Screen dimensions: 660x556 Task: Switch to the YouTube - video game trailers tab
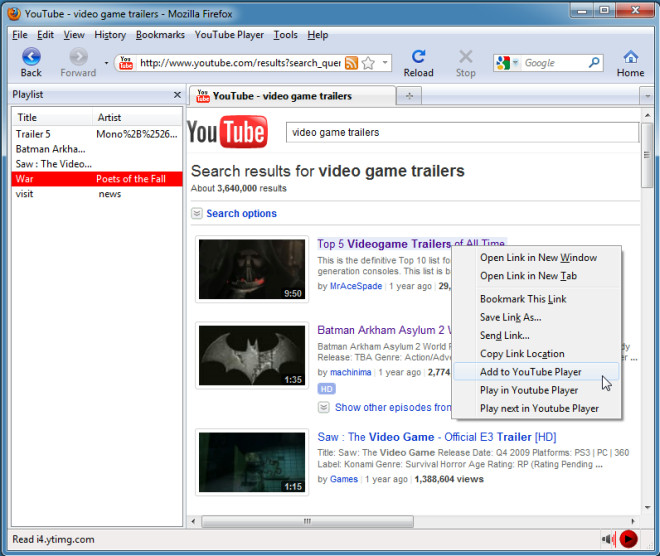coord(292,96)
